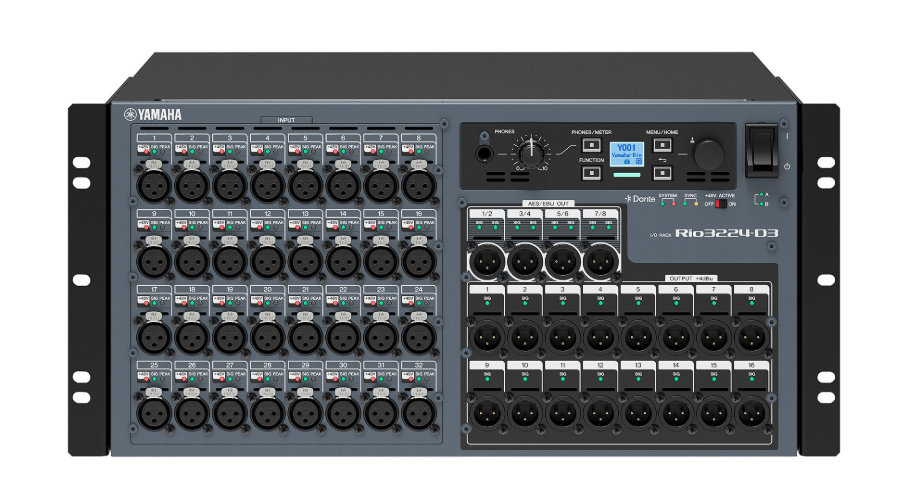This screenshot has width=910, height=495.
Task: Select output XLR connector 5
Action: click(638, 337)
